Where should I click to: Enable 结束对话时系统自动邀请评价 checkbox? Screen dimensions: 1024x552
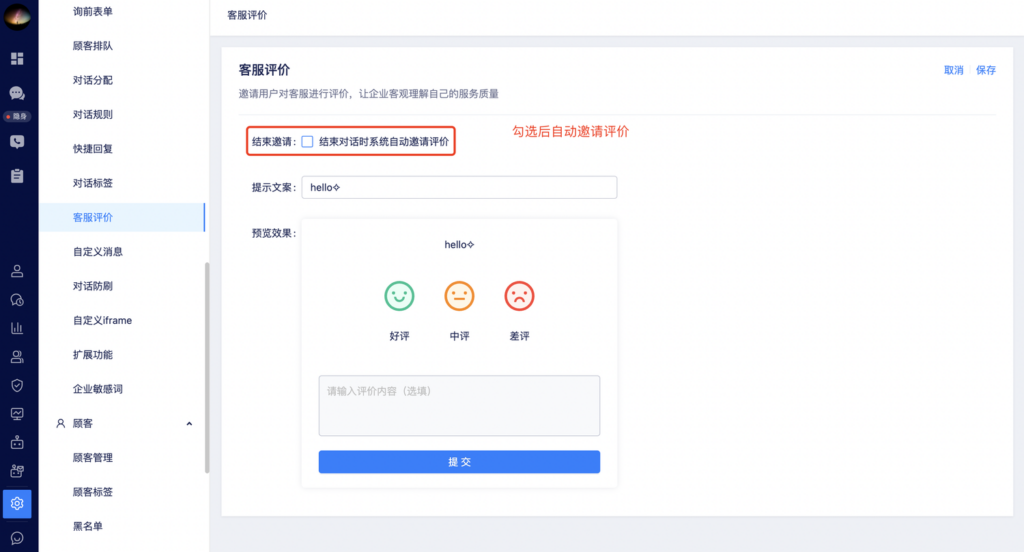(x=308, y=142)
